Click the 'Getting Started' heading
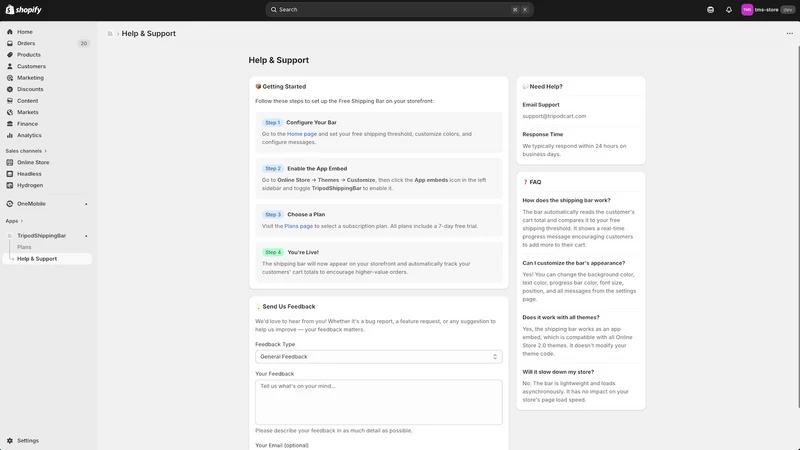 click(284, 87)
